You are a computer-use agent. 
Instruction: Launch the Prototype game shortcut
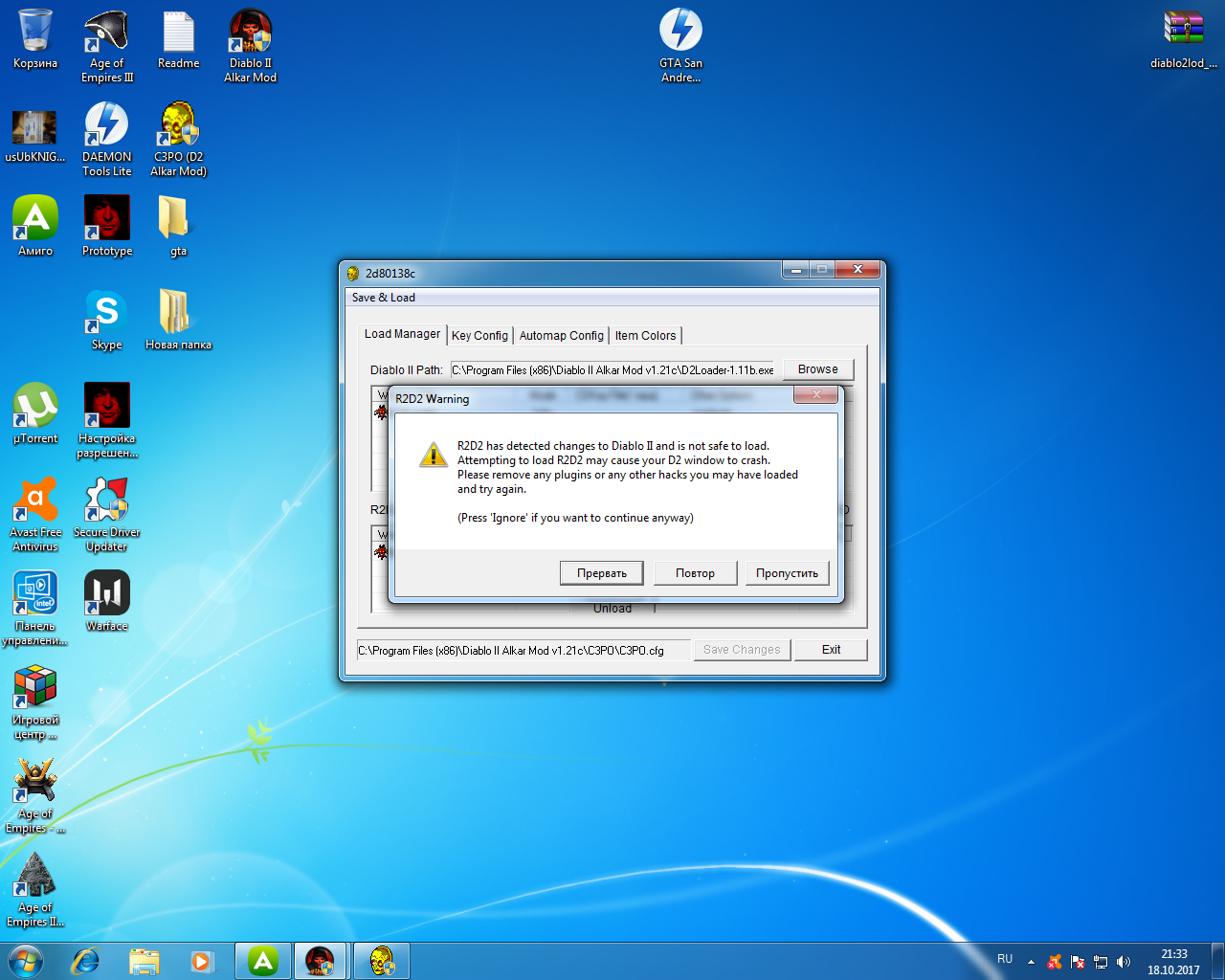click(107, 226)
